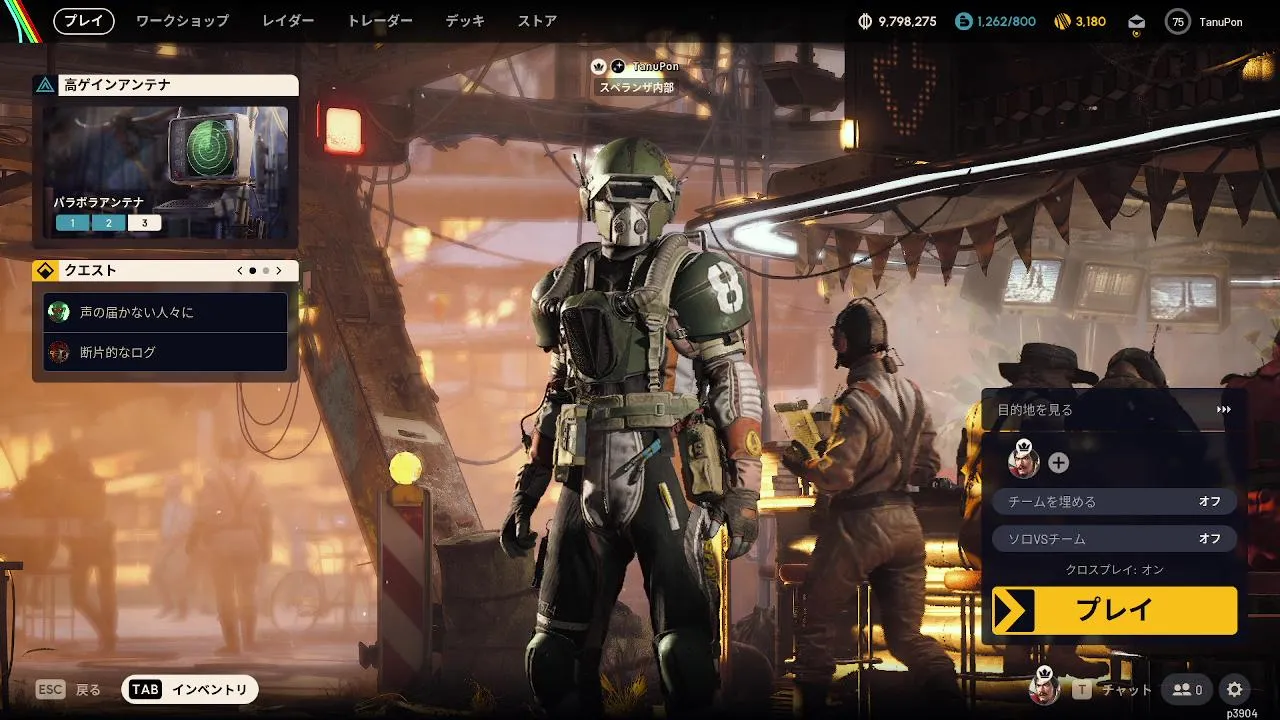Open the mail inbox envelope icon
The width and height of the screenshot is (1280, 720).
(1136, 22)
